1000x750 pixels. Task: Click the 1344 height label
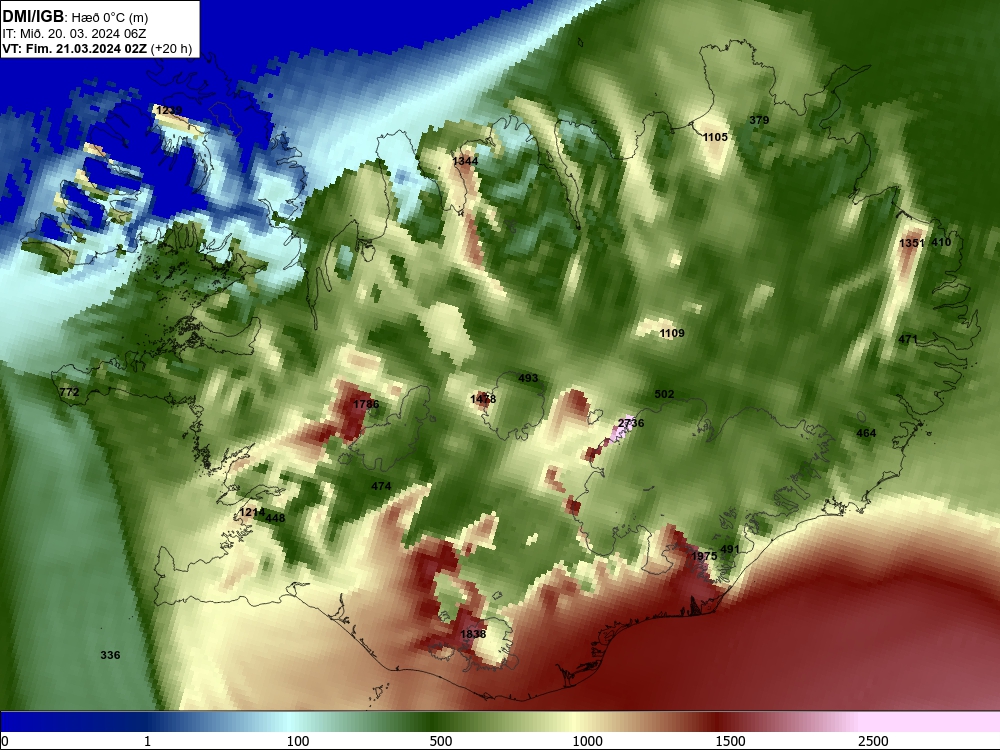(x=465, y=161)
